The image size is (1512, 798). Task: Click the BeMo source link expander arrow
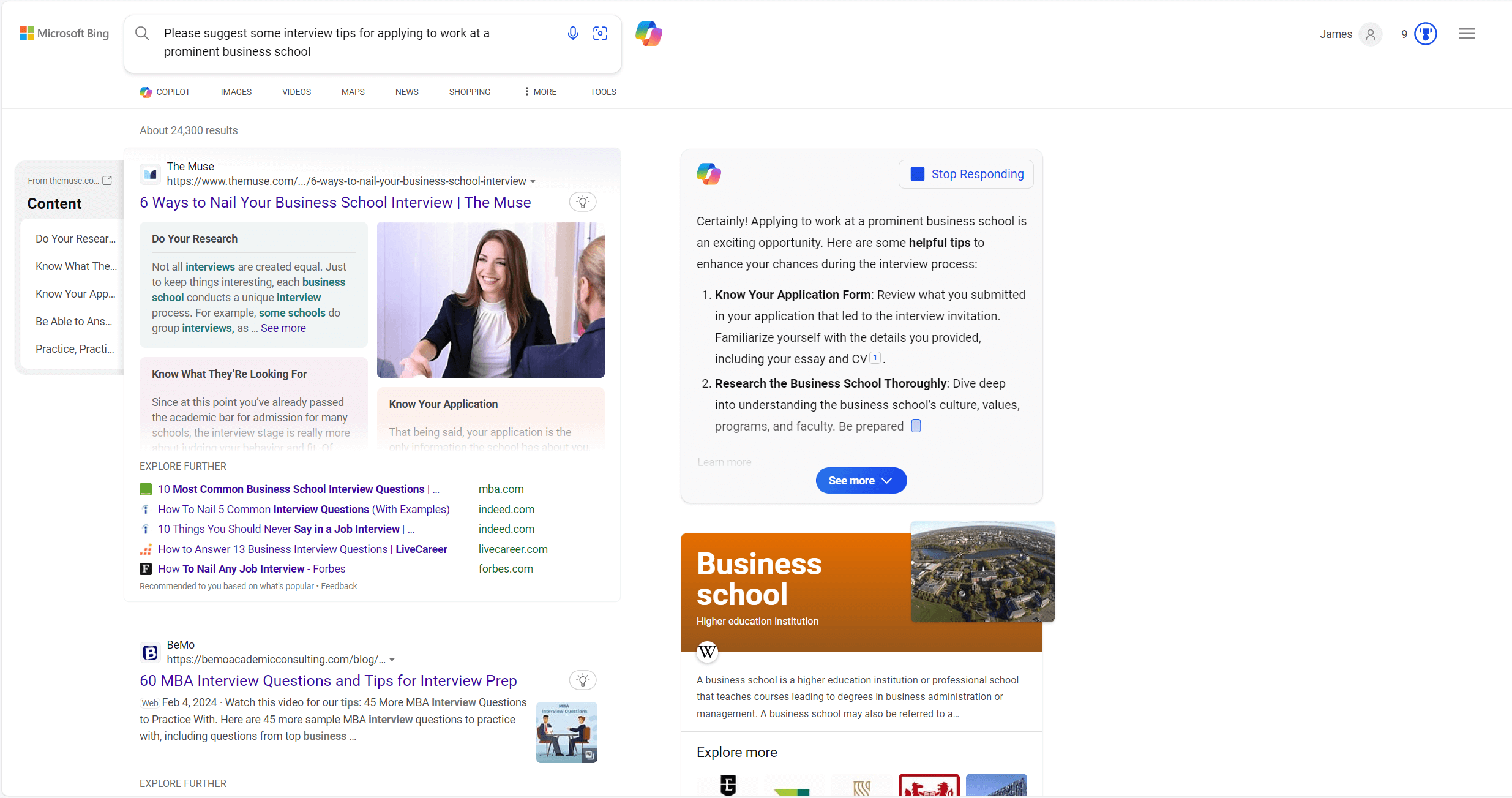pyautogui.click(x=394, y=660)
